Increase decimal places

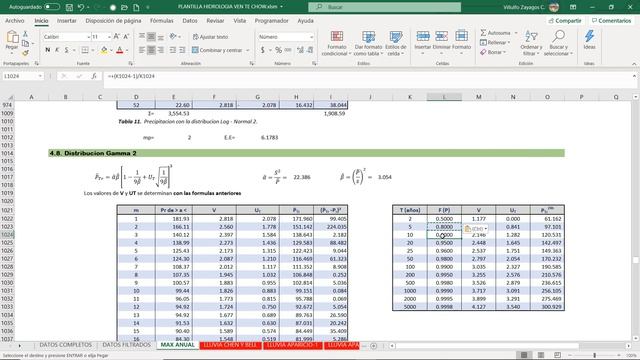[300, 50]
